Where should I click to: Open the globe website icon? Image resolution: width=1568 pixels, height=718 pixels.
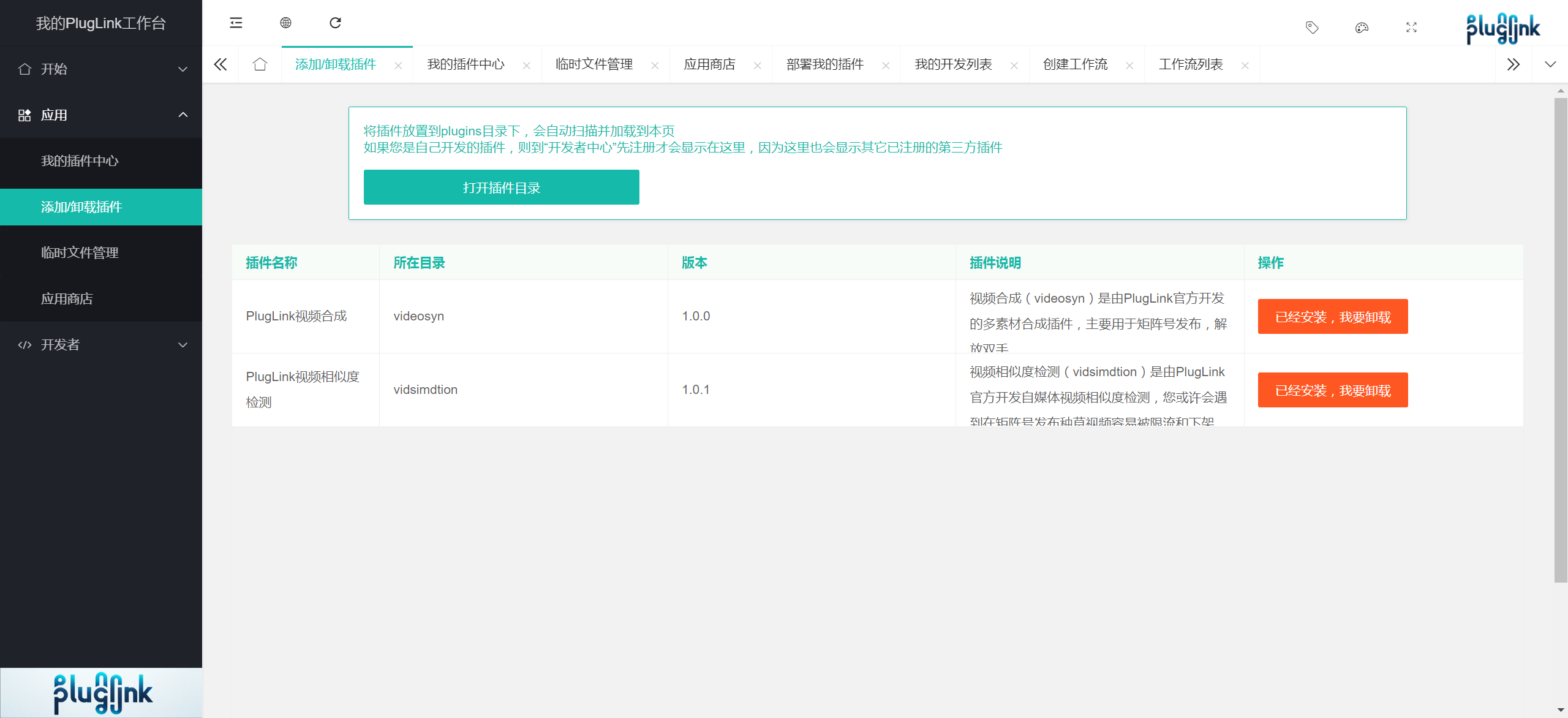pos(285,23)
